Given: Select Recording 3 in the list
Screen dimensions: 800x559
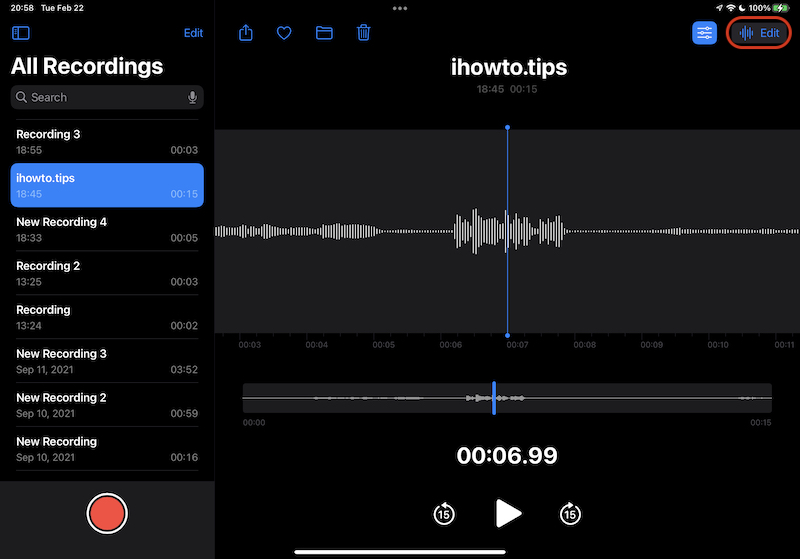Looking at the screenshot, I should (x=107, y=142).
